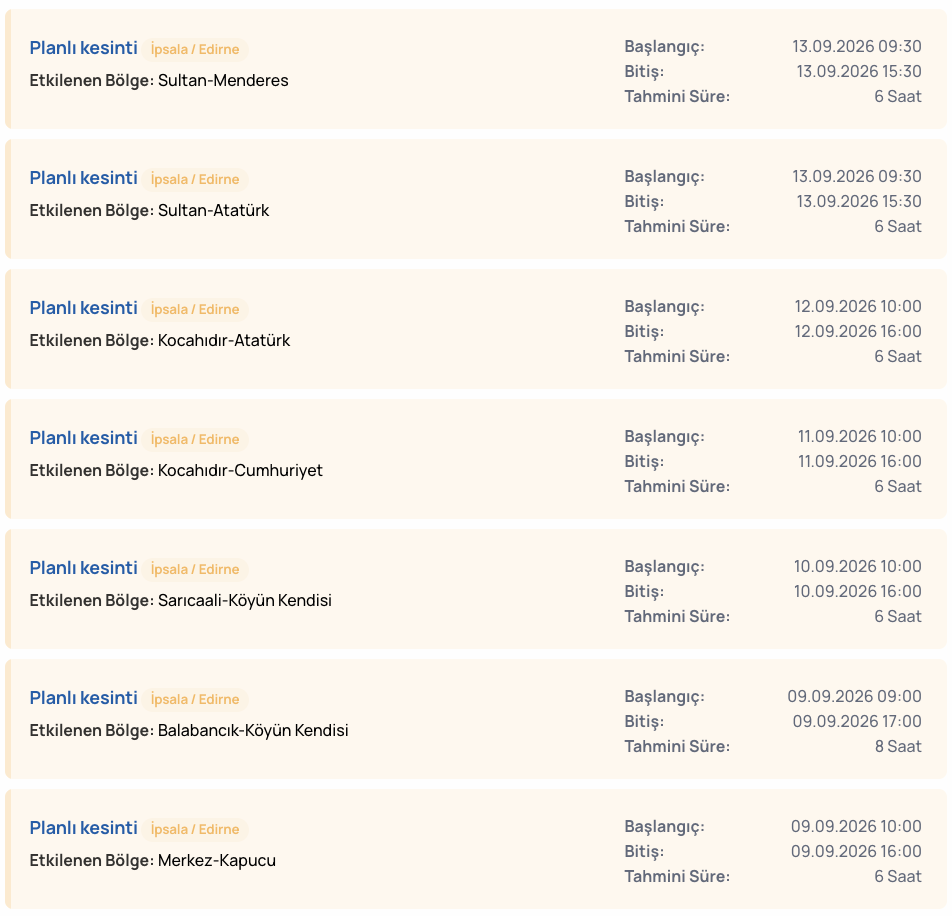
Task: Open Planlı kesinti for Merkez-Kapucu
Action: coord(84,827)
